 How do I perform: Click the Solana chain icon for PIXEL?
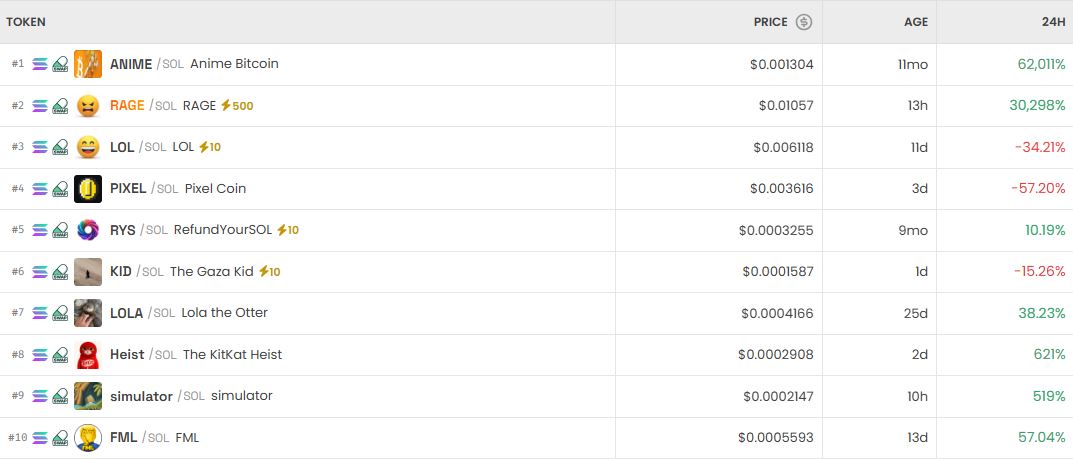point(40,189)
